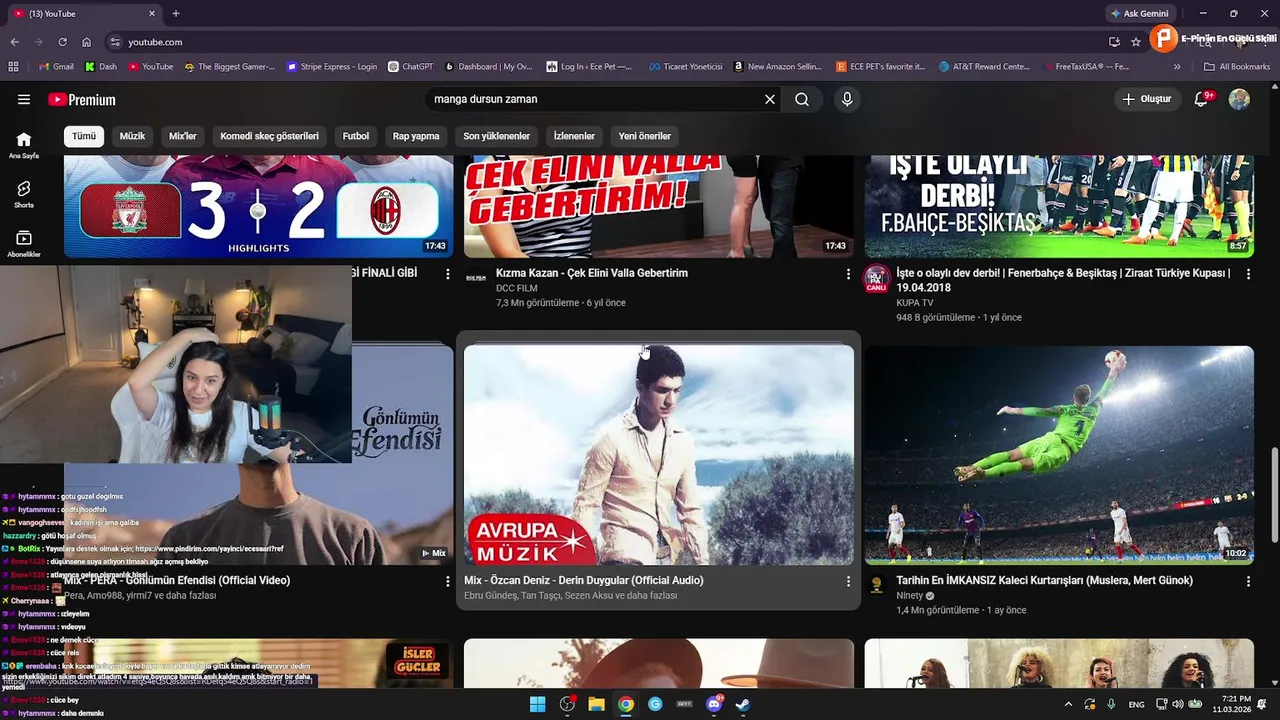1280x720 pixels.
Task: Open more options for Kızma Kazan video
Action: (x=848, y=274)
